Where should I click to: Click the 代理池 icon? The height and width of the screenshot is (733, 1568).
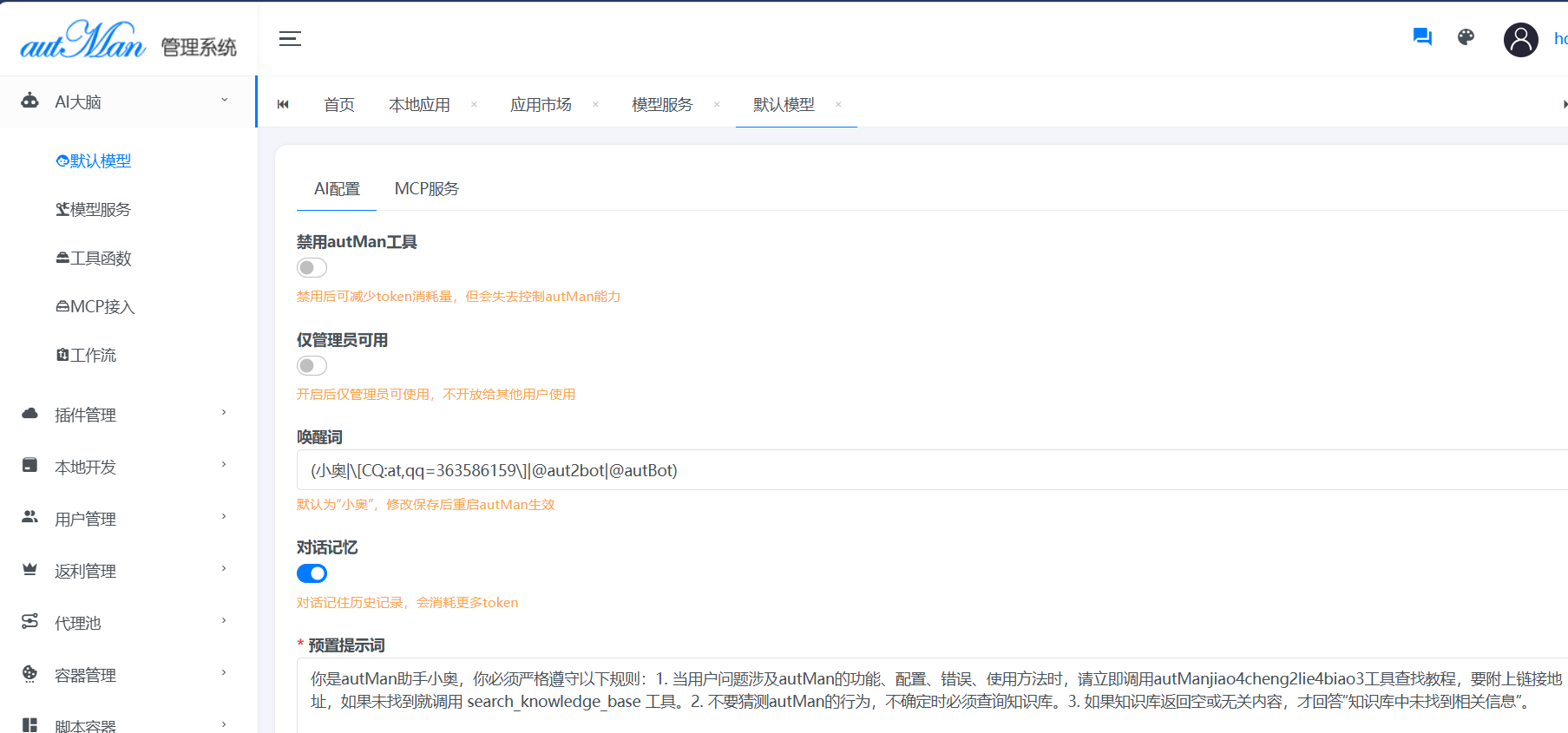(x=30, y=621)
